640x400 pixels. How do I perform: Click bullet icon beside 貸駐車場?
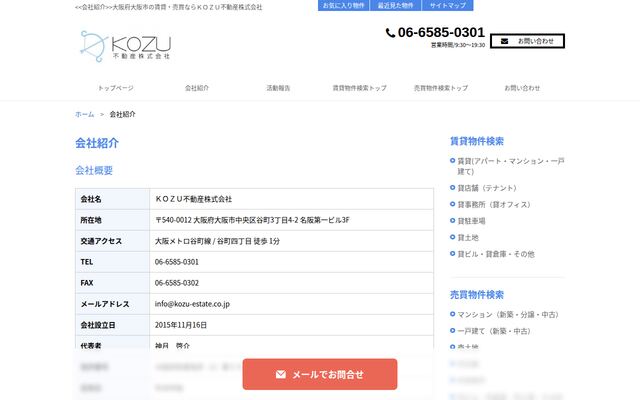pyautogui.click(x=452, y=221)
